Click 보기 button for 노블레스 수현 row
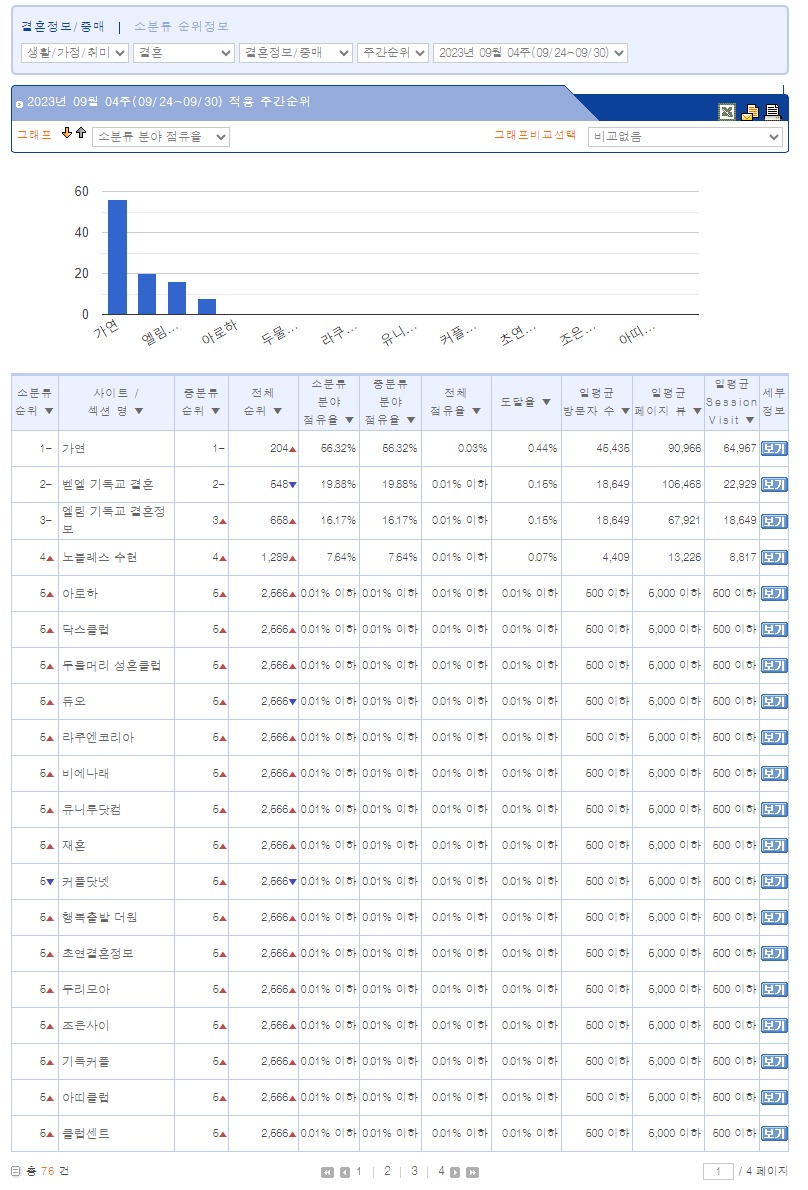 click(773, 557)
